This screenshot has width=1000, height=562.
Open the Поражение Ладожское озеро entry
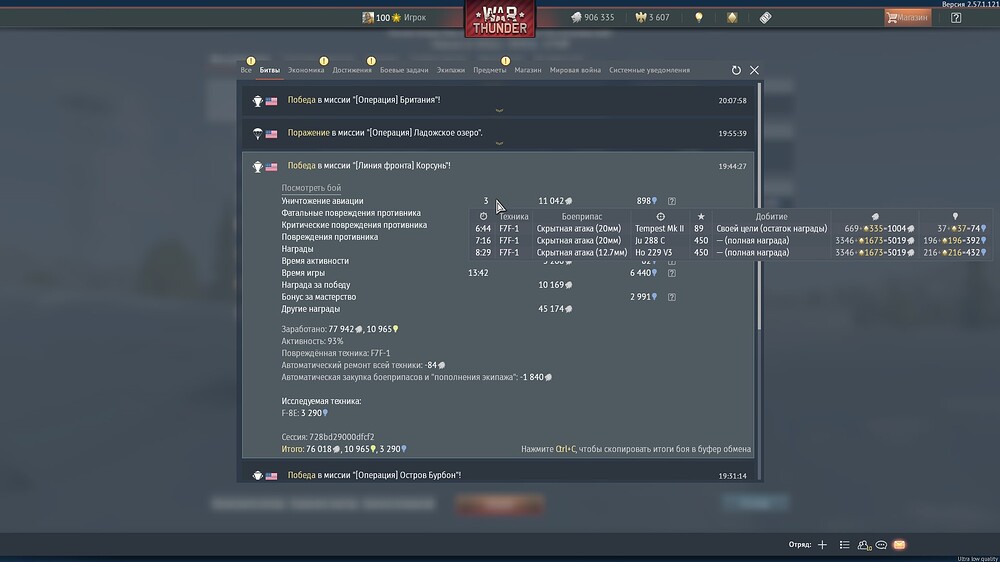click(497, 133)
